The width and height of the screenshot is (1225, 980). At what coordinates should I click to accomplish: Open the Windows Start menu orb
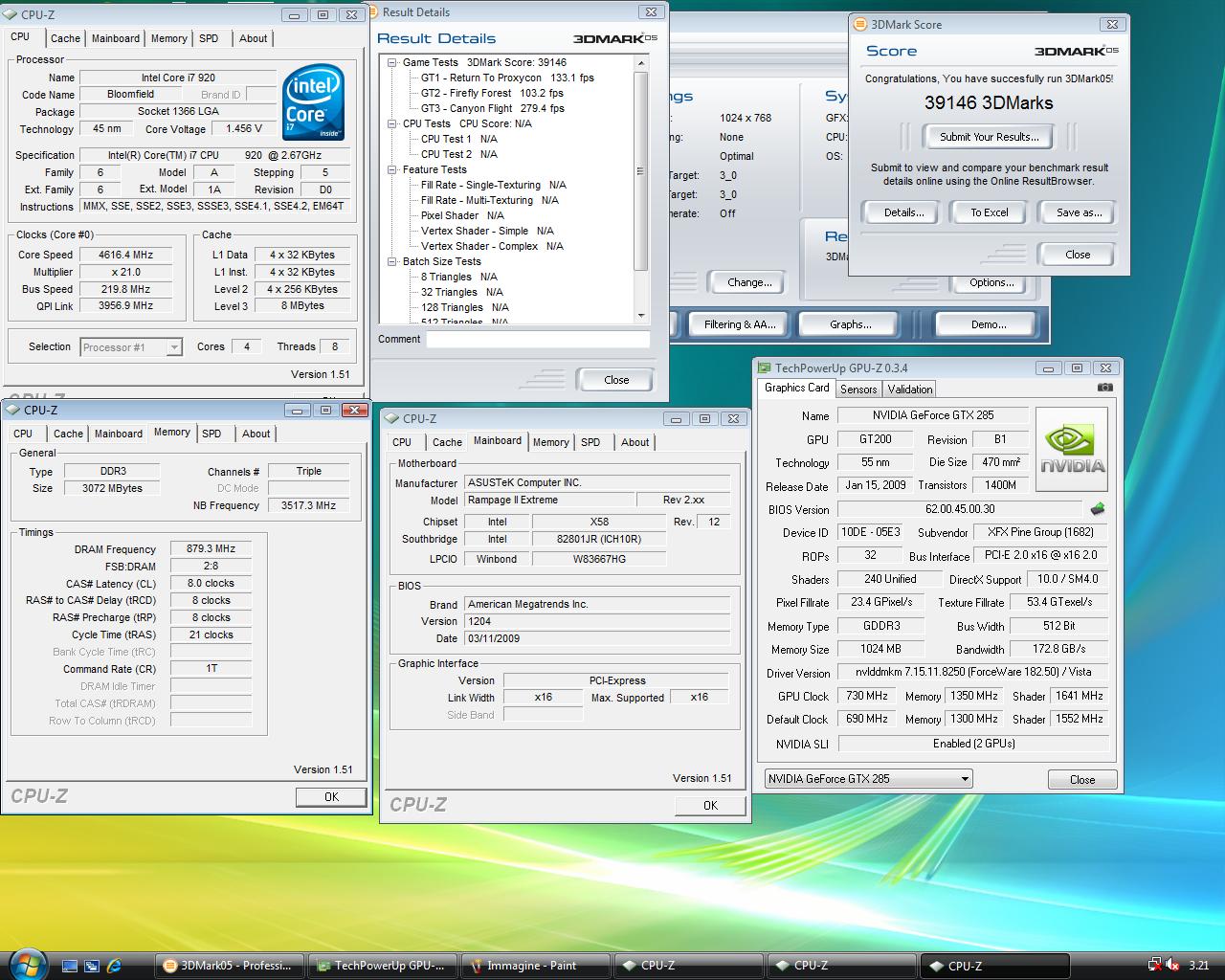[x=27, y=964]
